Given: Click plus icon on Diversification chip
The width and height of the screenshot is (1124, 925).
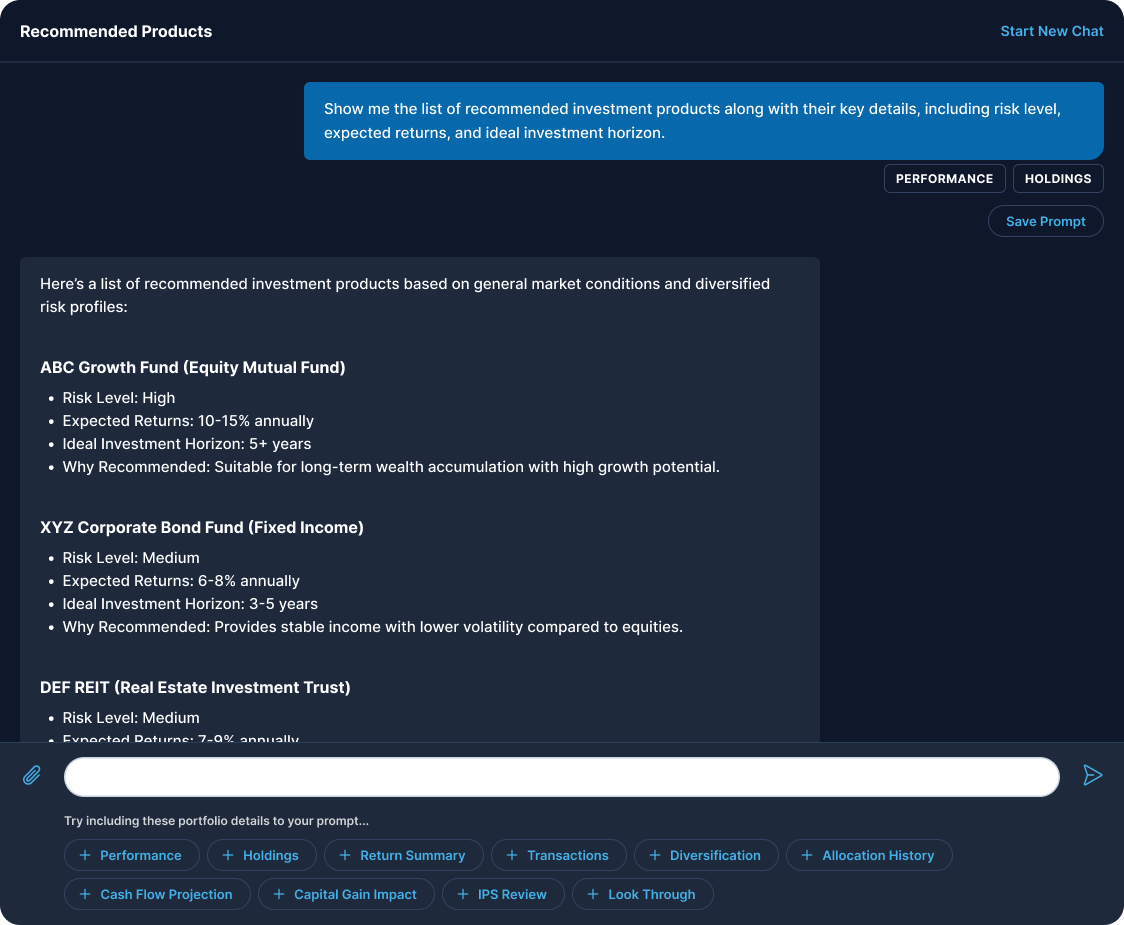Looking at the screenshot, I should 655,855.
